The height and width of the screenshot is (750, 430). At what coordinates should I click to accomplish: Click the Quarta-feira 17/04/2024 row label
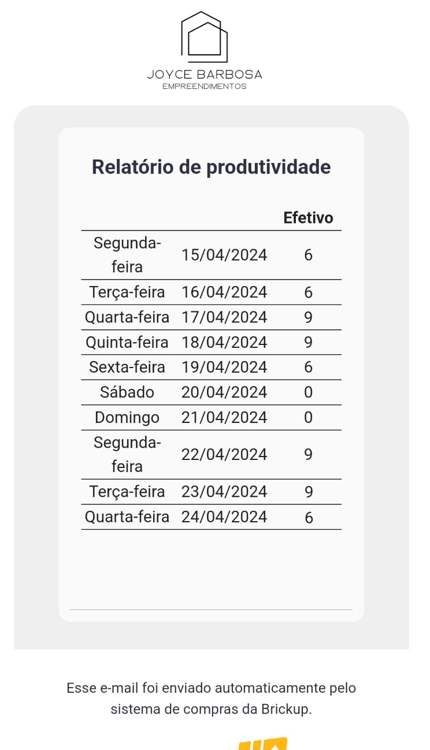click(127, 317)
